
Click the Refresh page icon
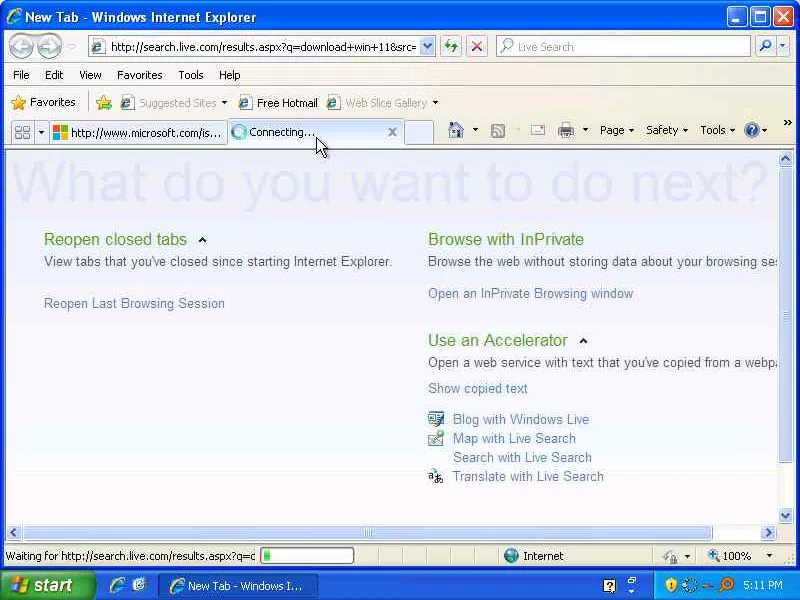coord(451,46)
